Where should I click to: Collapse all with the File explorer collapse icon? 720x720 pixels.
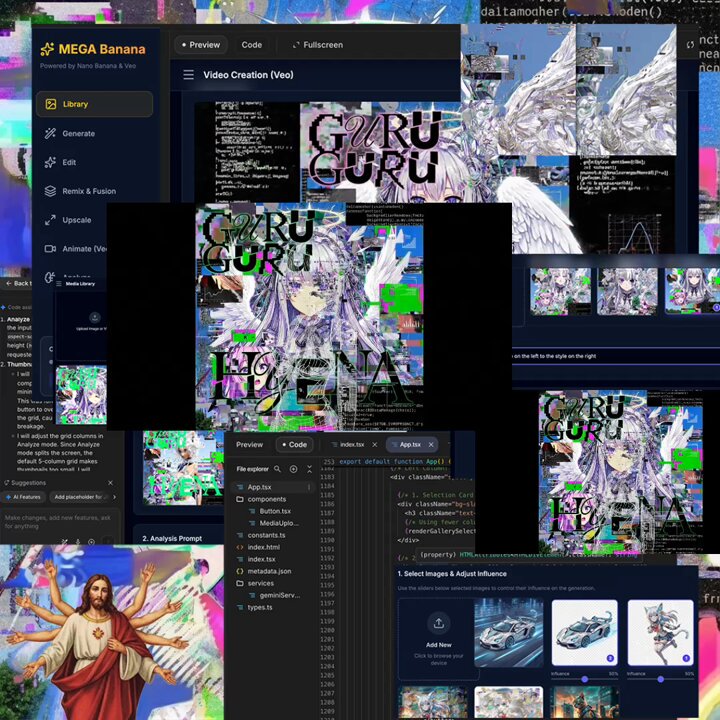pos(309,469)
